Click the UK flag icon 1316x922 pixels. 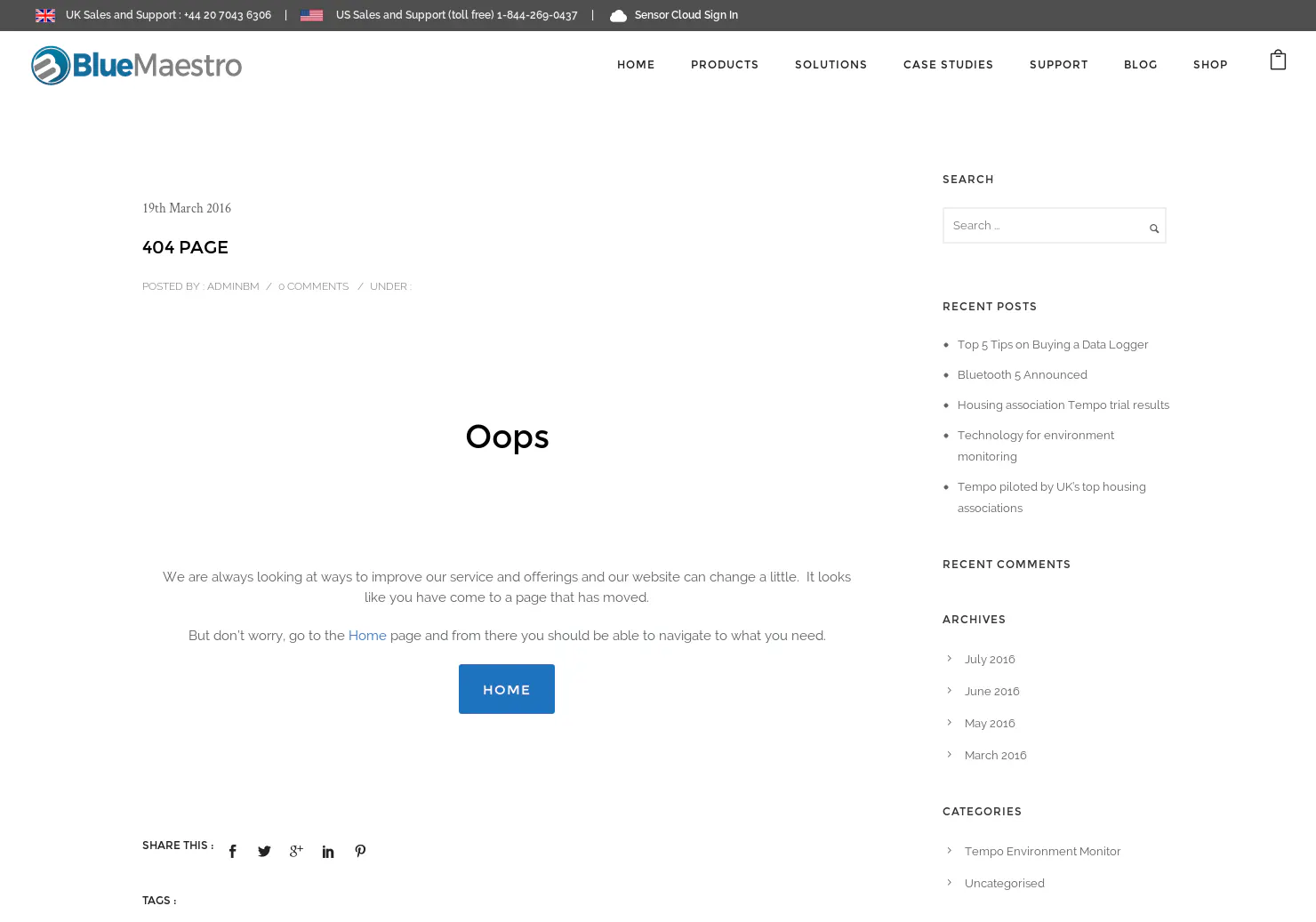[x=45, y=15]
